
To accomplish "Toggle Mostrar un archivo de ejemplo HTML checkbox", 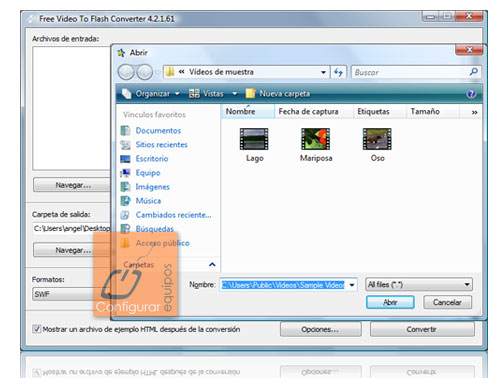I will click(x=36, y=329).
